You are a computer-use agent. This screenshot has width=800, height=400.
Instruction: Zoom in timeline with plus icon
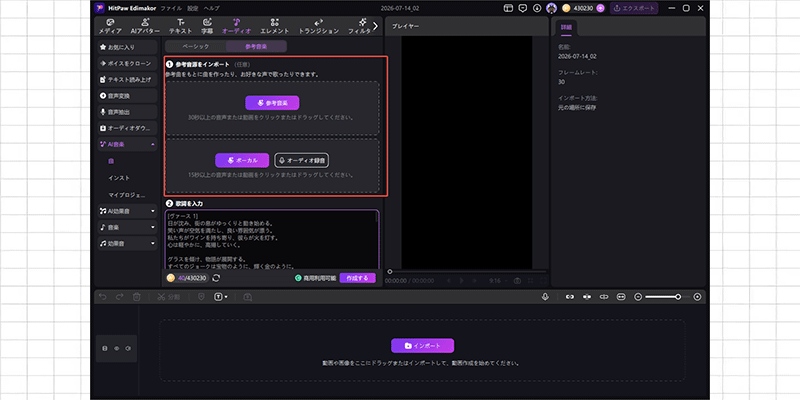pos(697,296)
